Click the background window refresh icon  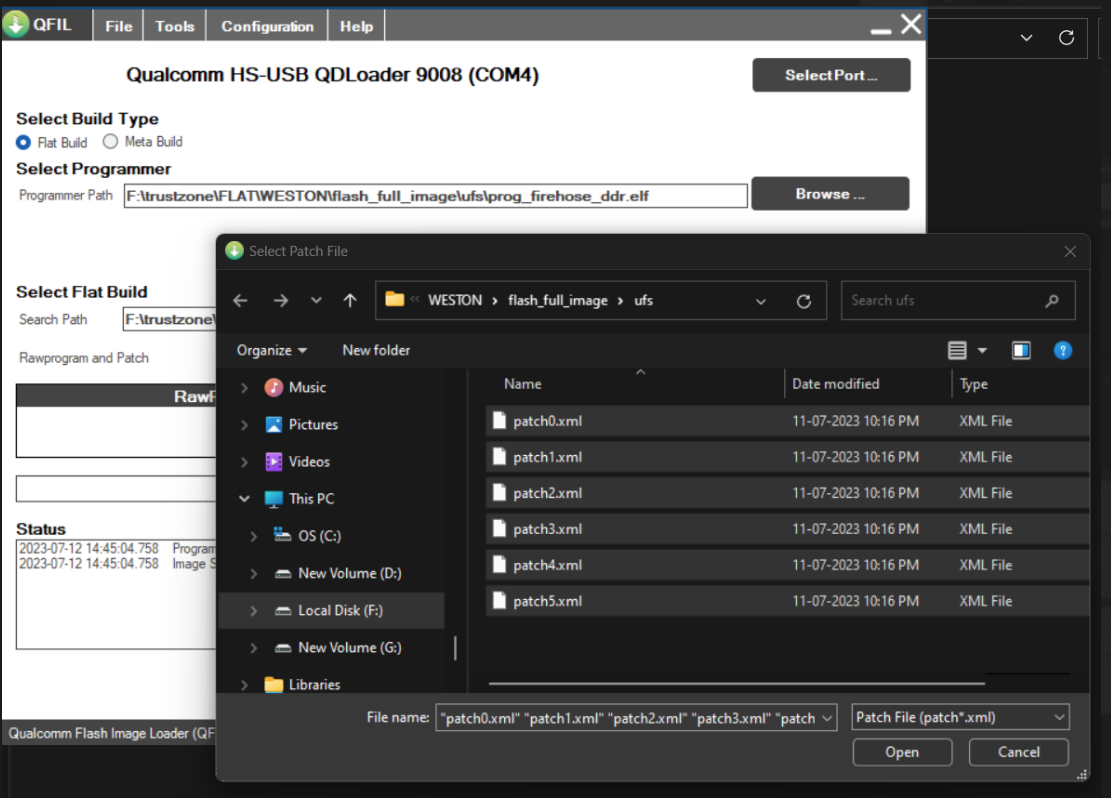[x=1066, y=38]
